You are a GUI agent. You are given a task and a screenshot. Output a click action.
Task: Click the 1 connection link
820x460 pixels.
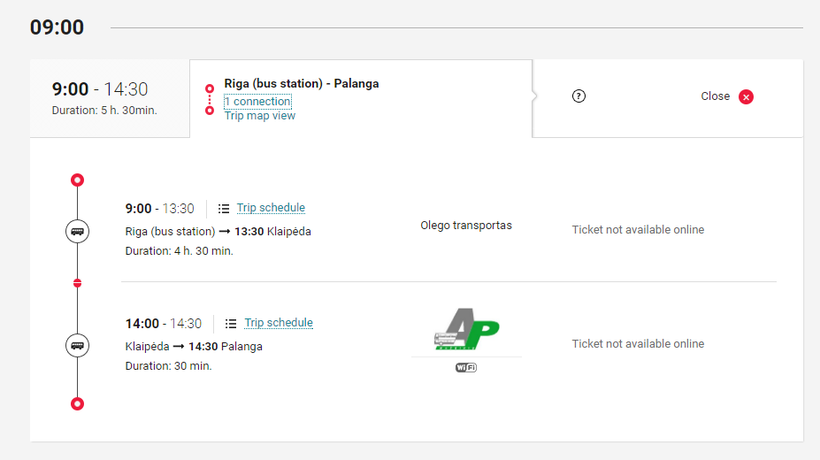pyautogui.click(x=258, y=101)
